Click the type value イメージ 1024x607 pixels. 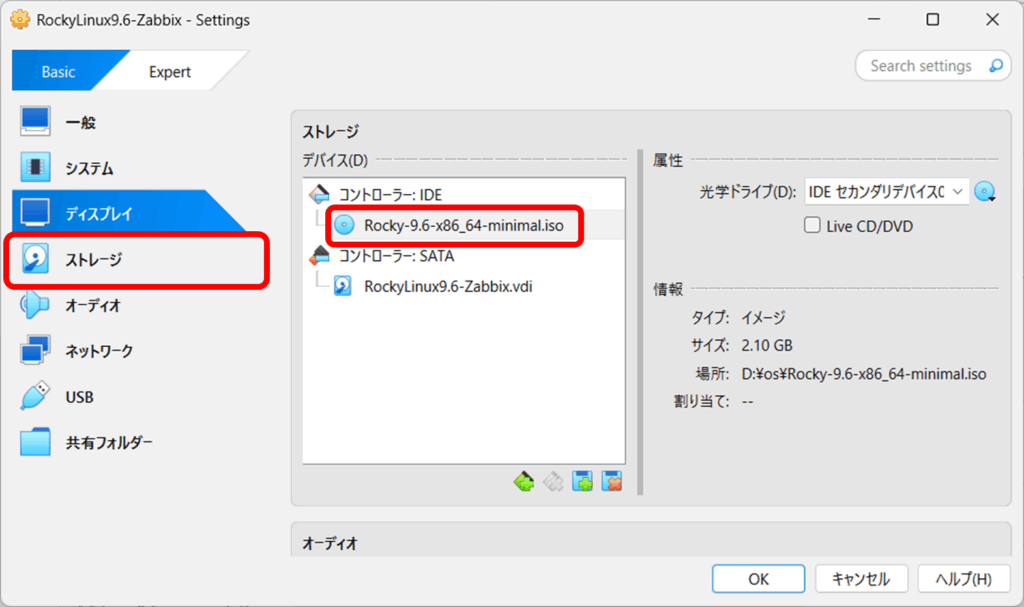[763, 318]
